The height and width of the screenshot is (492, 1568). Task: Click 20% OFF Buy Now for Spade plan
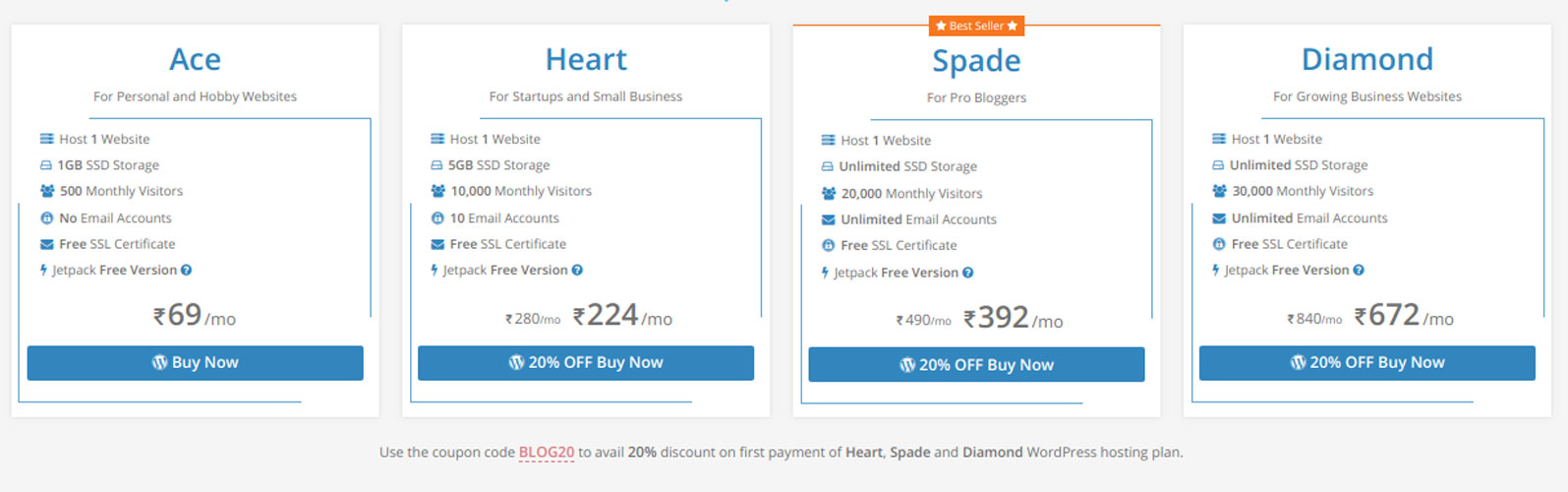pos(976,364)
